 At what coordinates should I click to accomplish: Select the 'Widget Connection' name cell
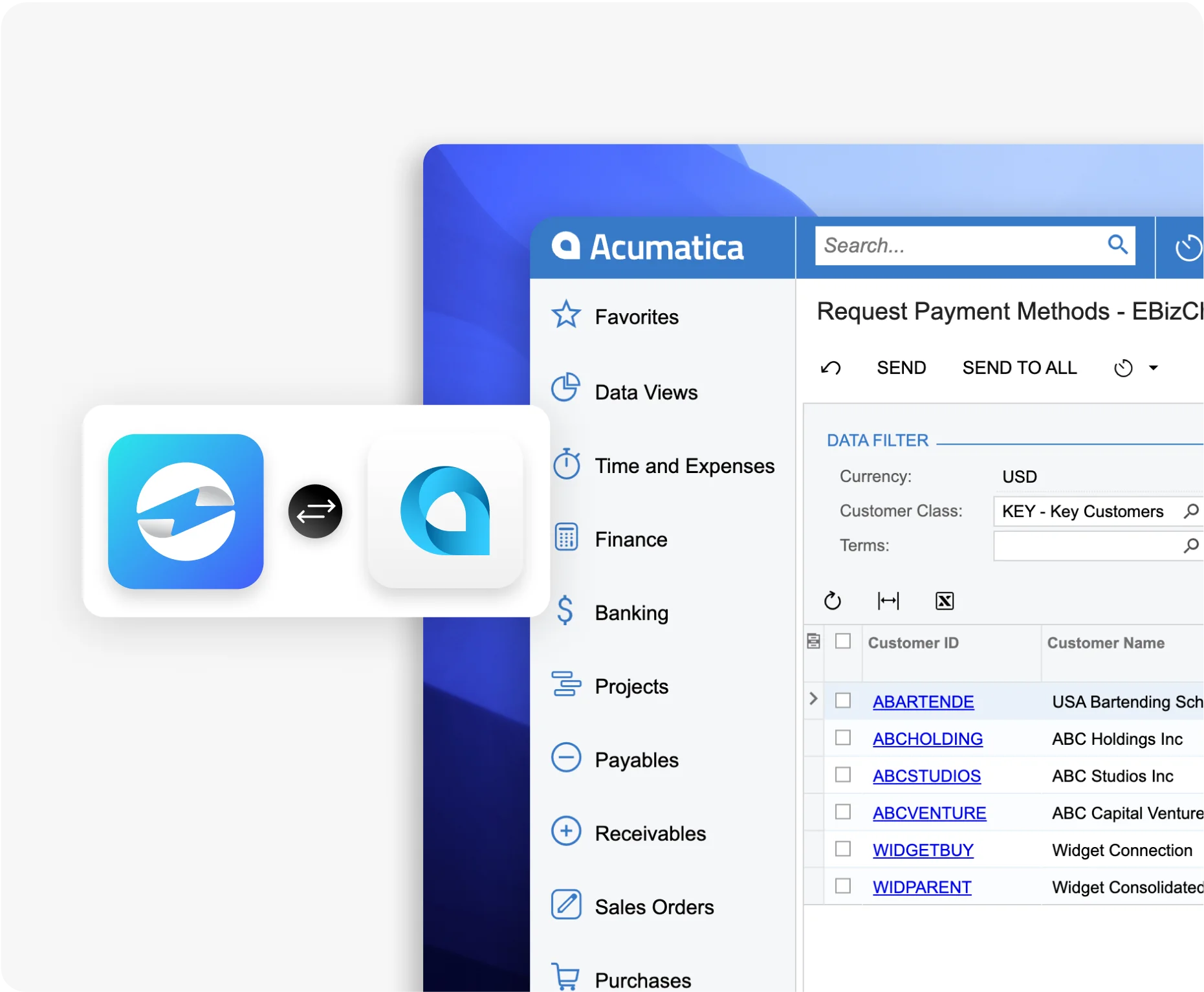[x=1122, y=850]
